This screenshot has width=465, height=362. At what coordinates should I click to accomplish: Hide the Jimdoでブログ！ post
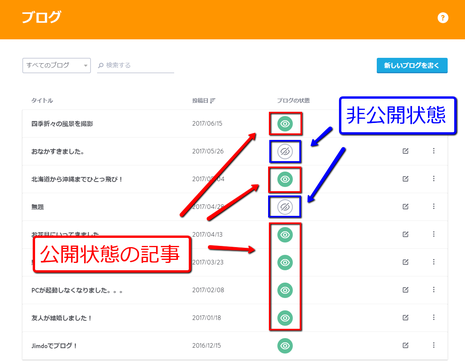(285, 346)
